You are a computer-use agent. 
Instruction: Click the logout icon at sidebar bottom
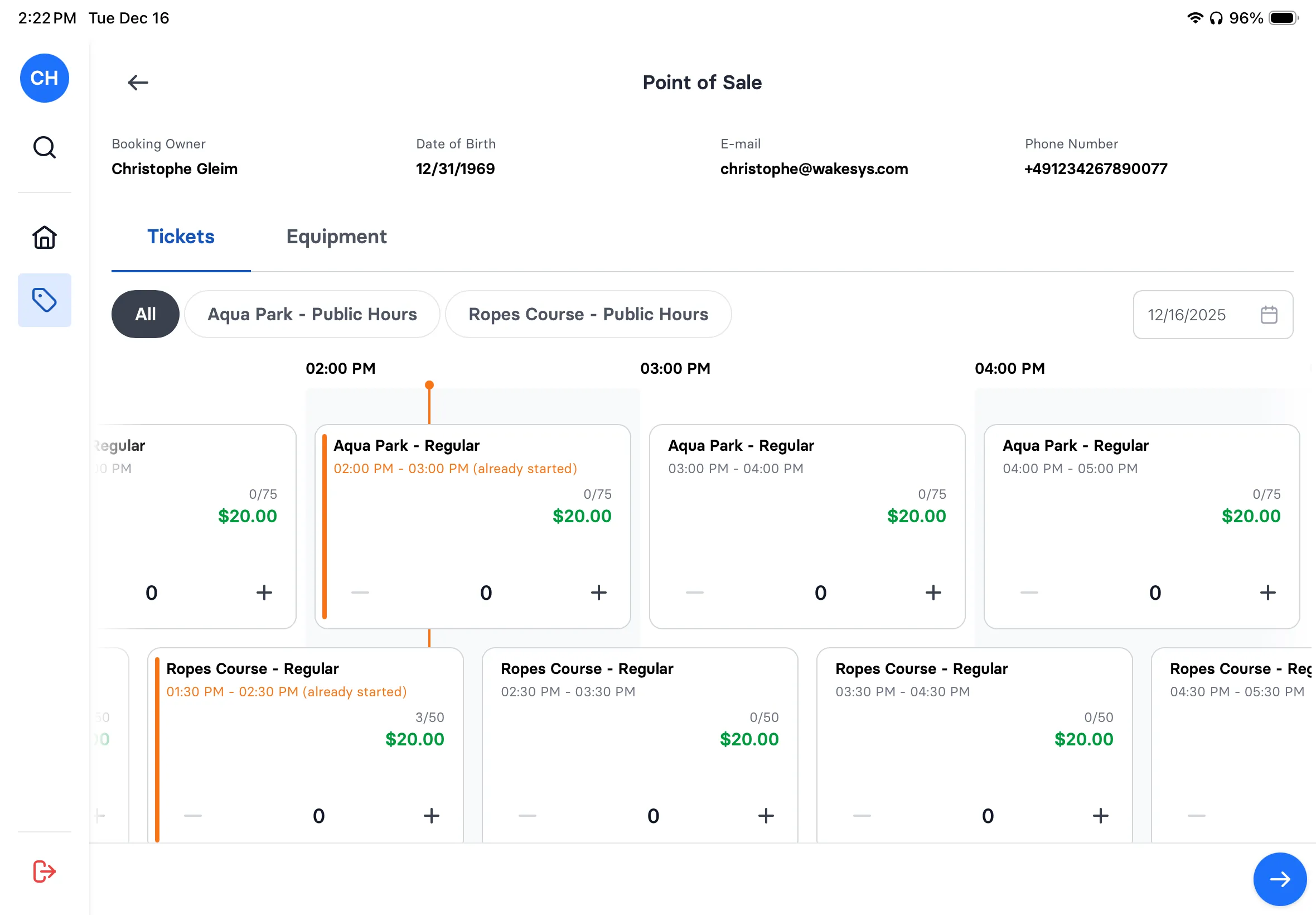pos(44,871)
